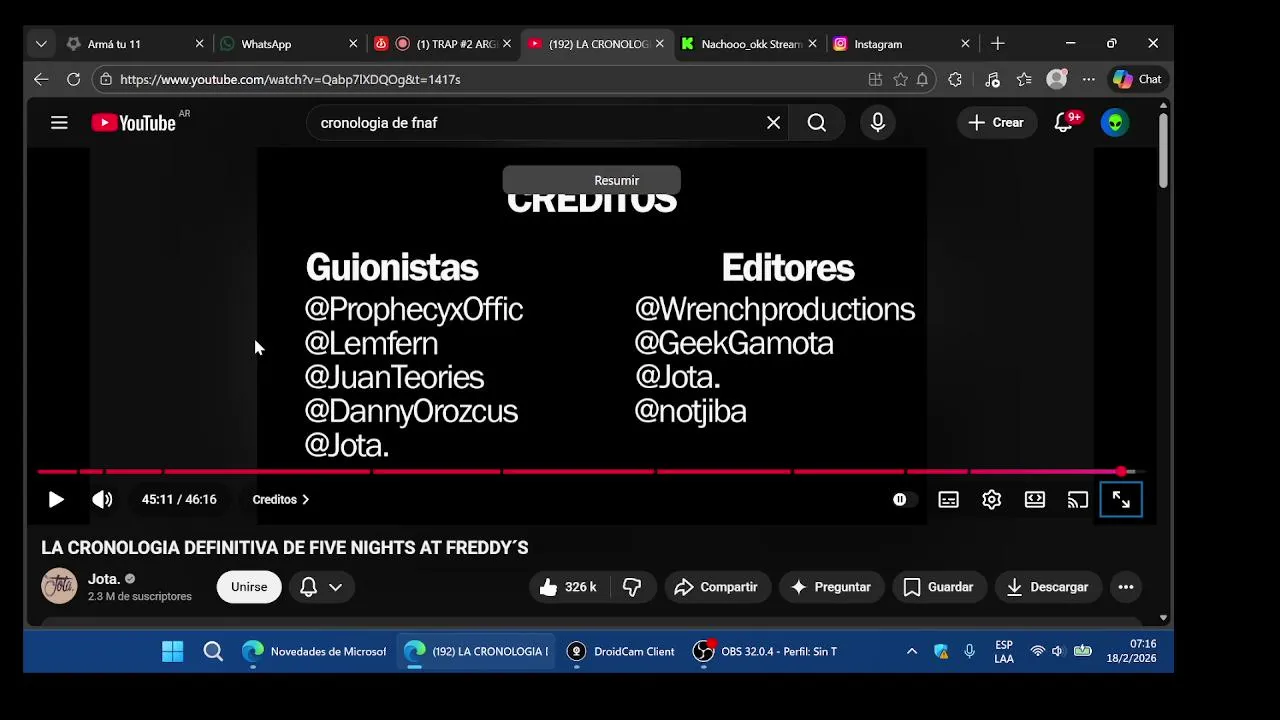1280x720 pixels.
Task: View site information lock icon
Action: 106,79
